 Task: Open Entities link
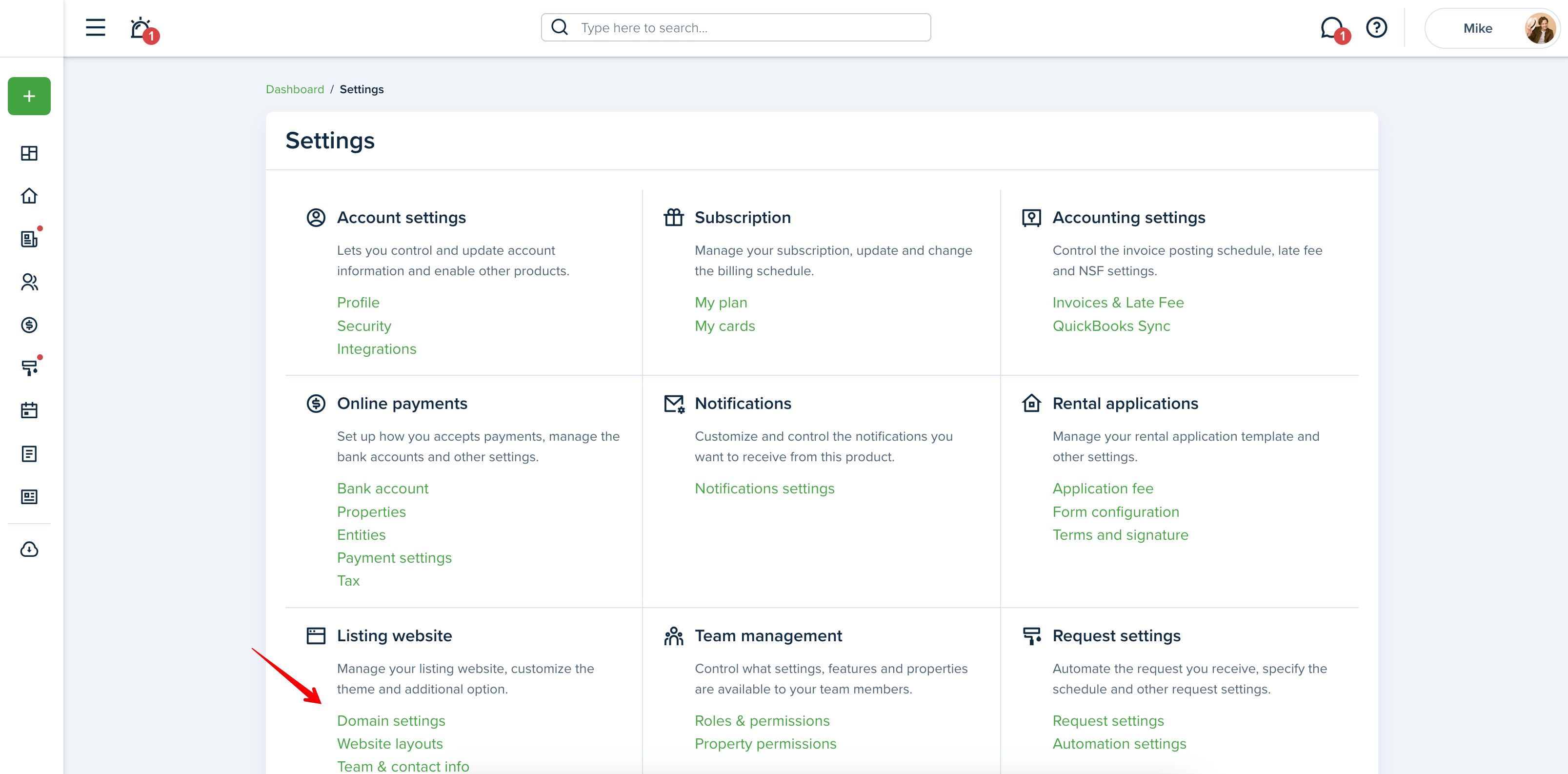click(362, 535)
